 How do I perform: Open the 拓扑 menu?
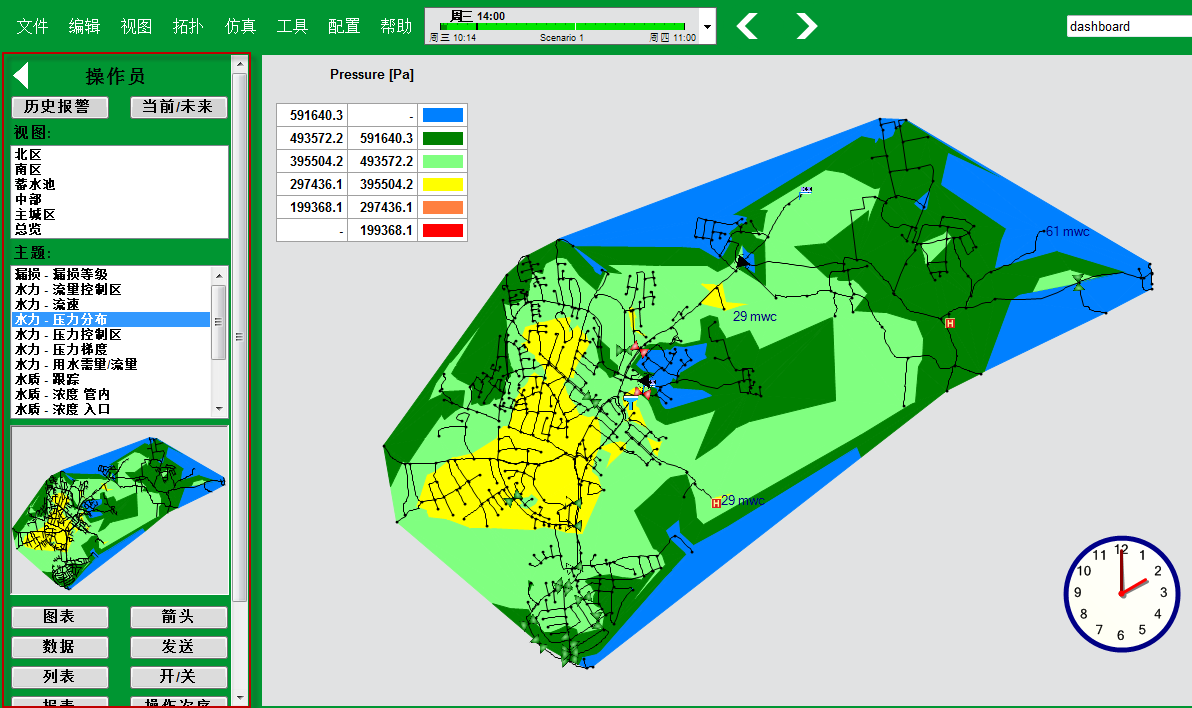pos(188,26)
